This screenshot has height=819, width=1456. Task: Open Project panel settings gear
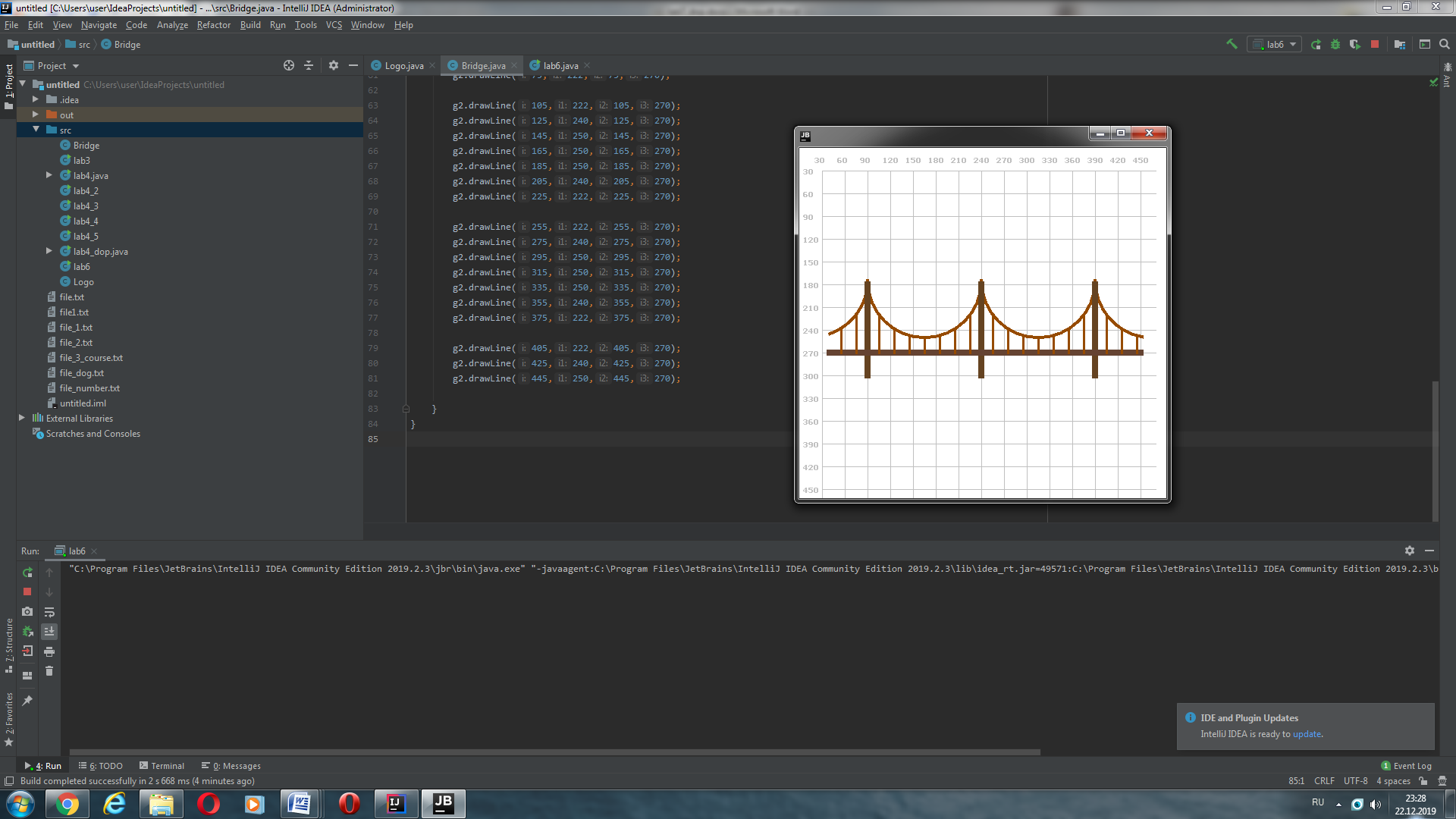click(x=334, y=66)
